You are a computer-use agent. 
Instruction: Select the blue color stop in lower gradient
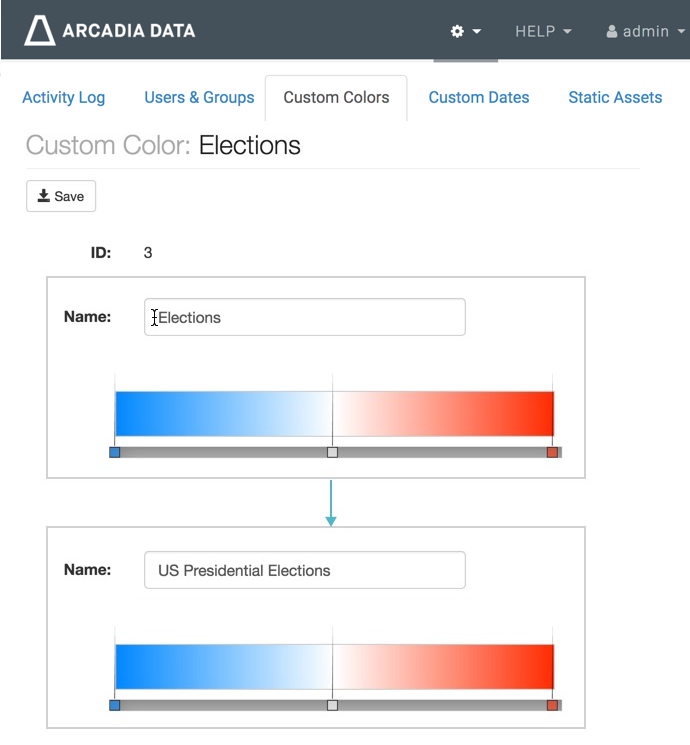tap(115, 705)
